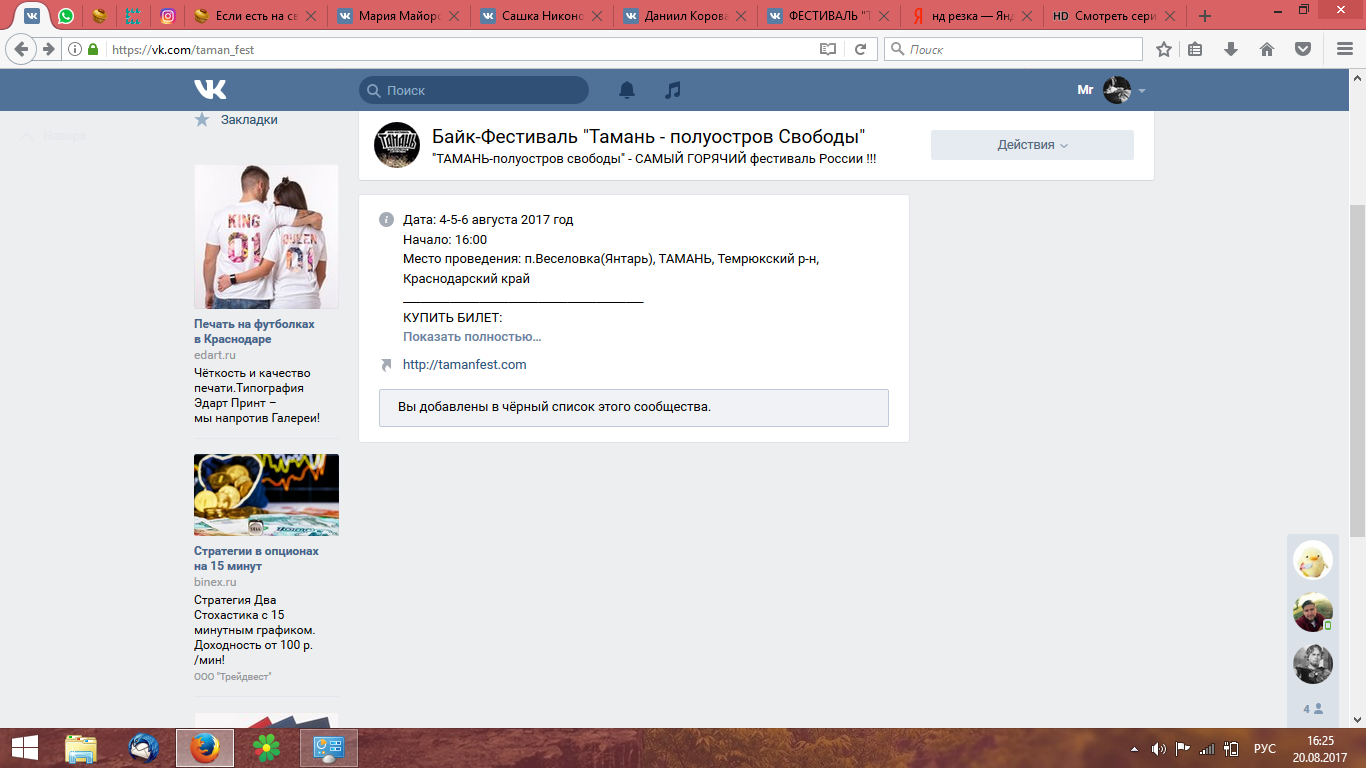This screenshot has width=1366, height=768.
Task: Click the VK logo in header
Action: tap(210, 90)
